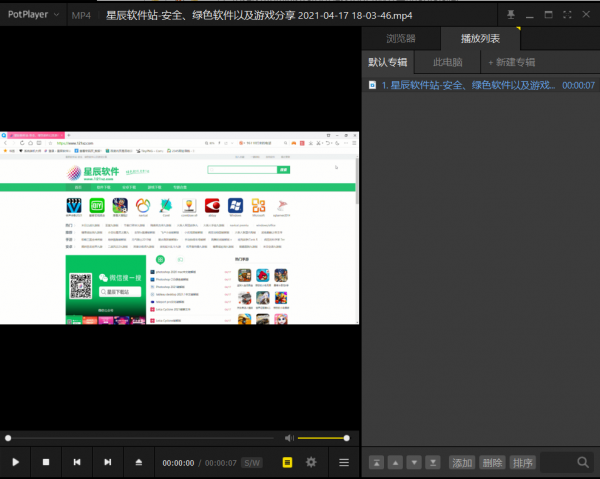Pin the player window on top
The height and width of the screenshot is (479, 600).
coord(510,15)
